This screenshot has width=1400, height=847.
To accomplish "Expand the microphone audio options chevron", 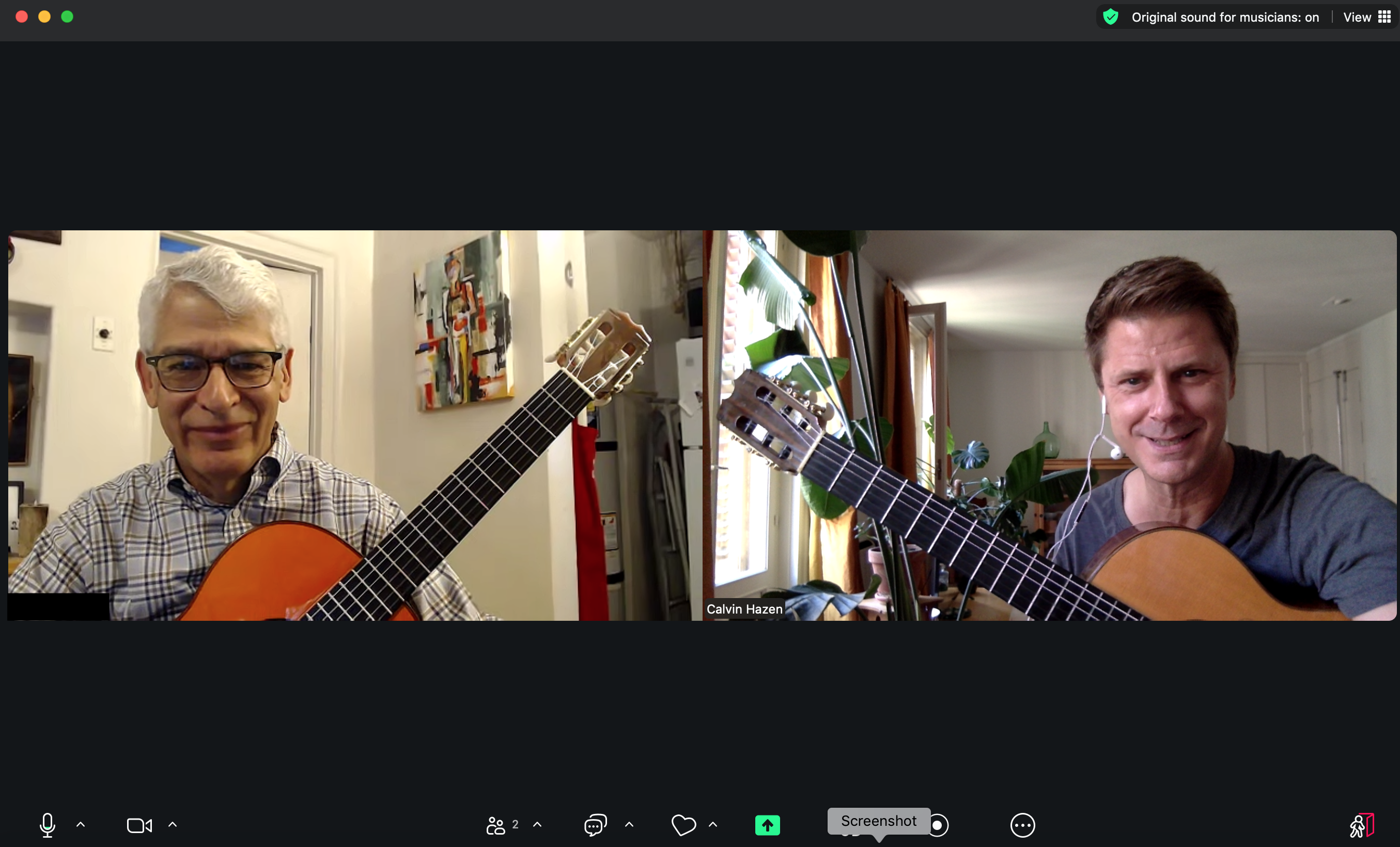I will tap(80, 825).
